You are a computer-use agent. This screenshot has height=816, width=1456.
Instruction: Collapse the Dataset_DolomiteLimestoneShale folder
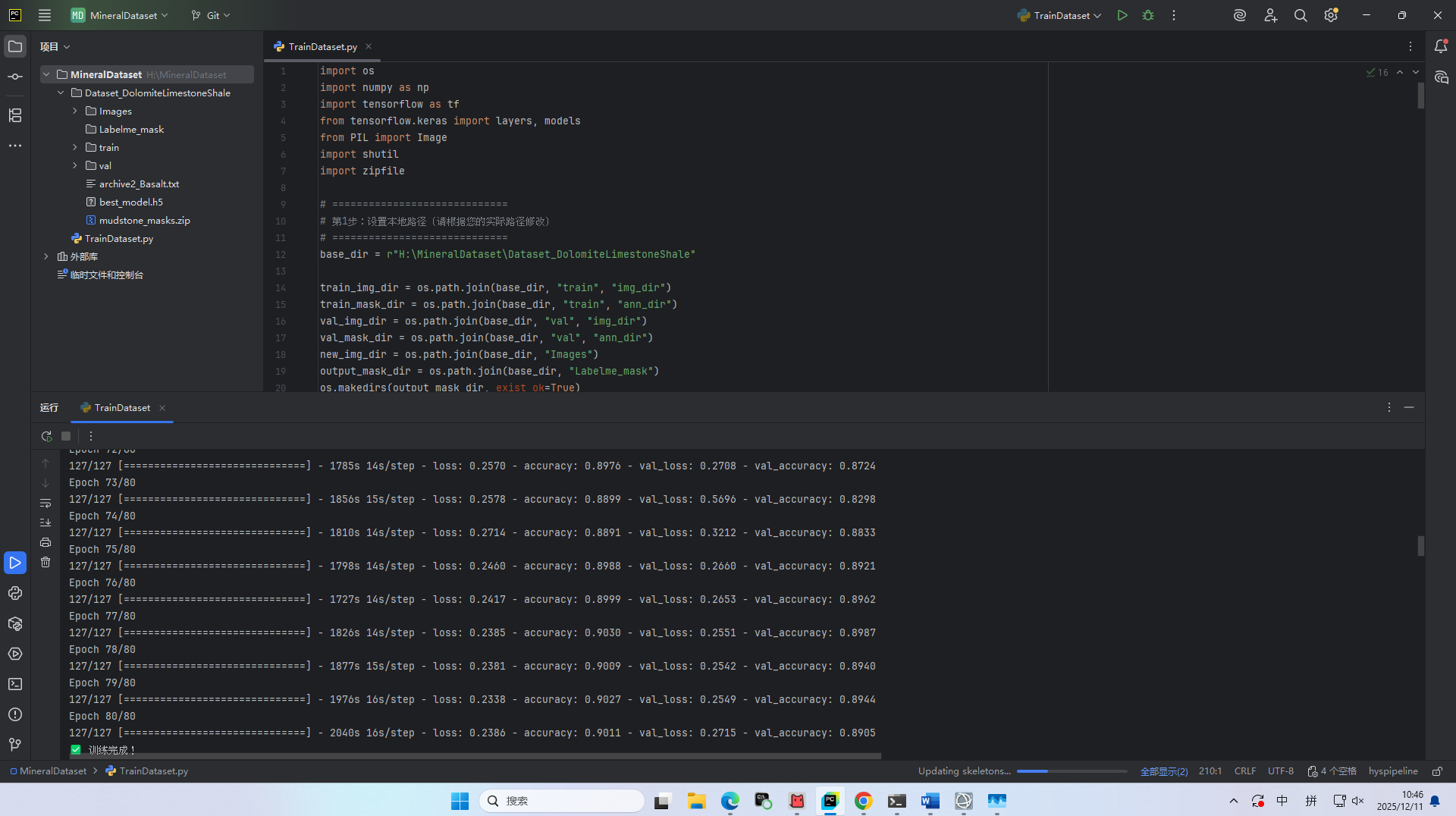coord(61,93)
